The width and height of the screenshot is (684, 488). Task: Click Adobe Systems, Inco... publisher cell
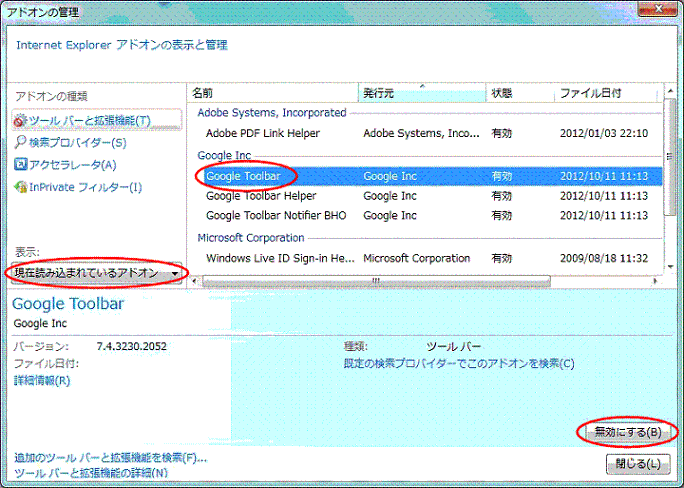(x=421, y=133)
